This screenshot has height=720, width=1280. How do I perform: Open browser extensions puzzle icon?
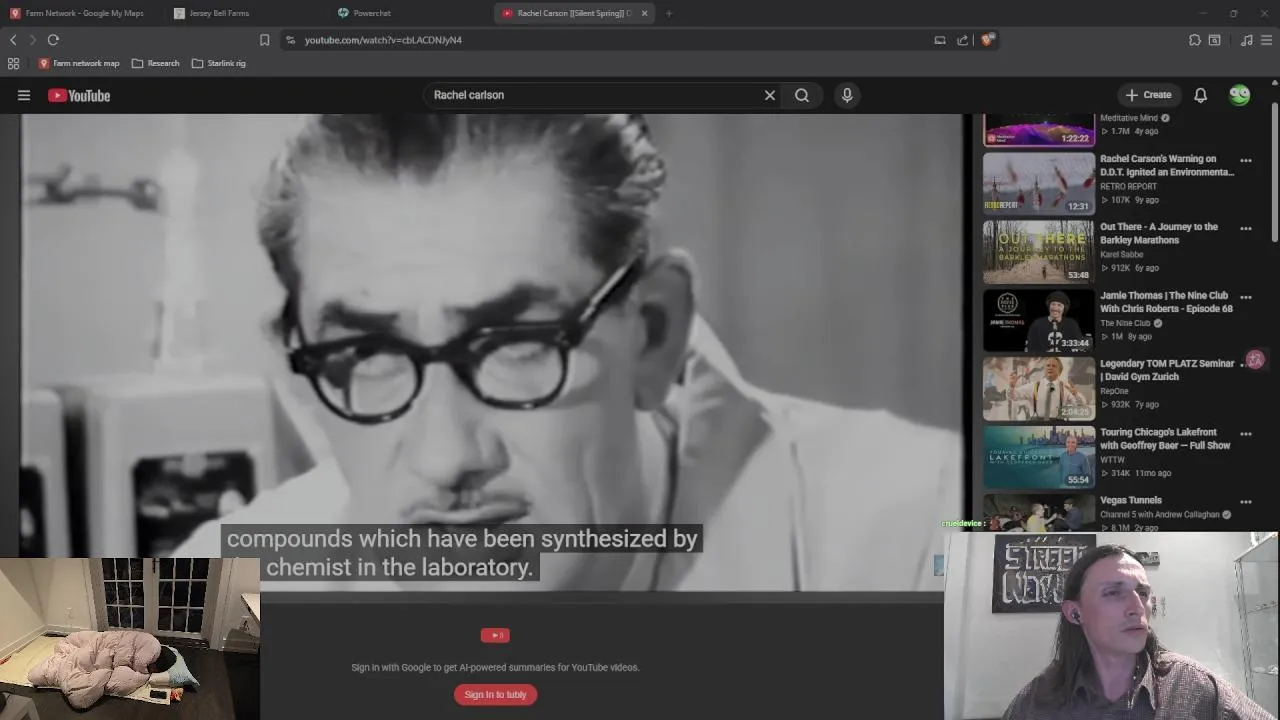[x=1195, y=40]
